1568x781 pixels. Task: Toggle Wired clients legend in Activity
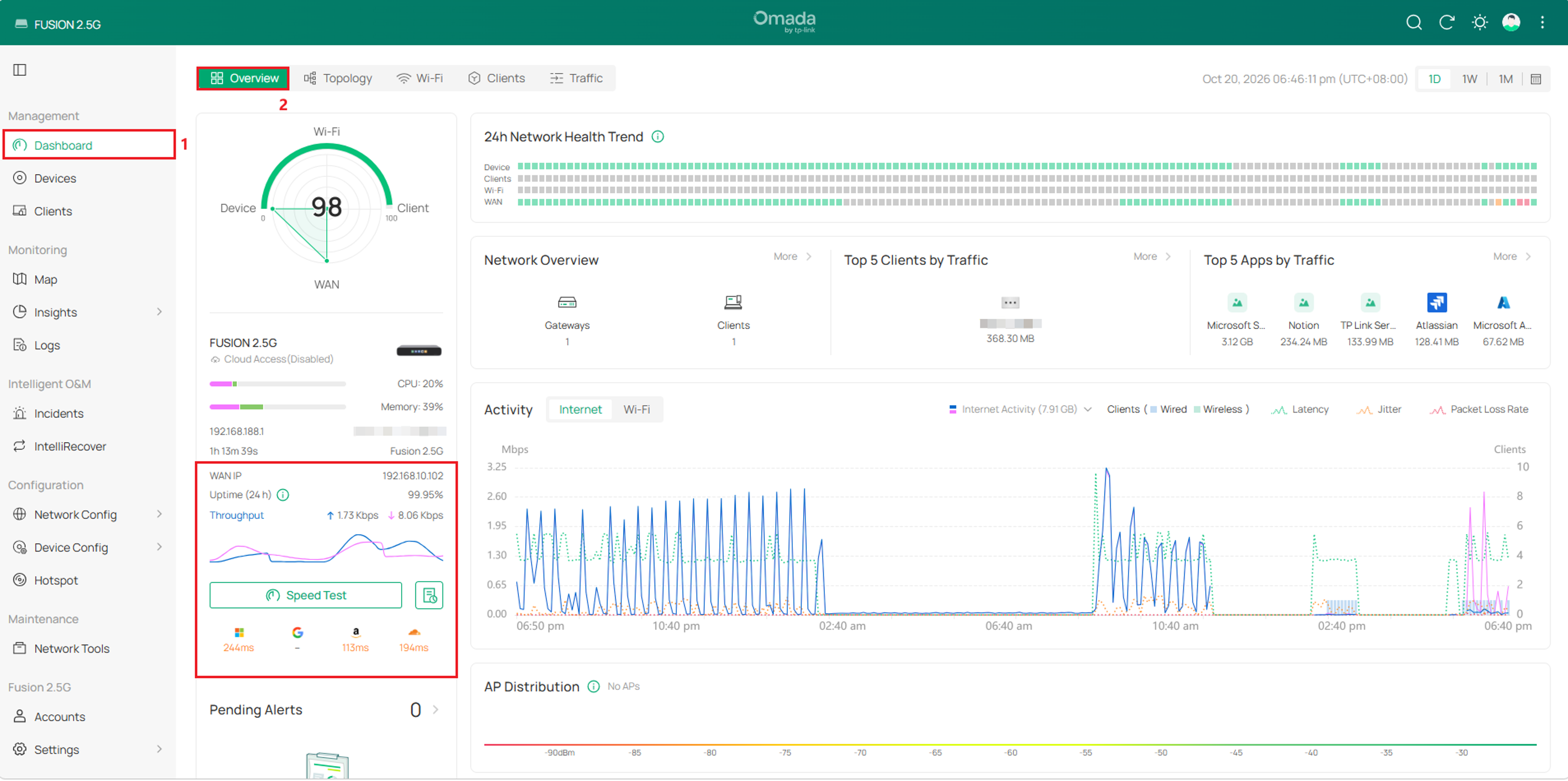pos(1167,409)
